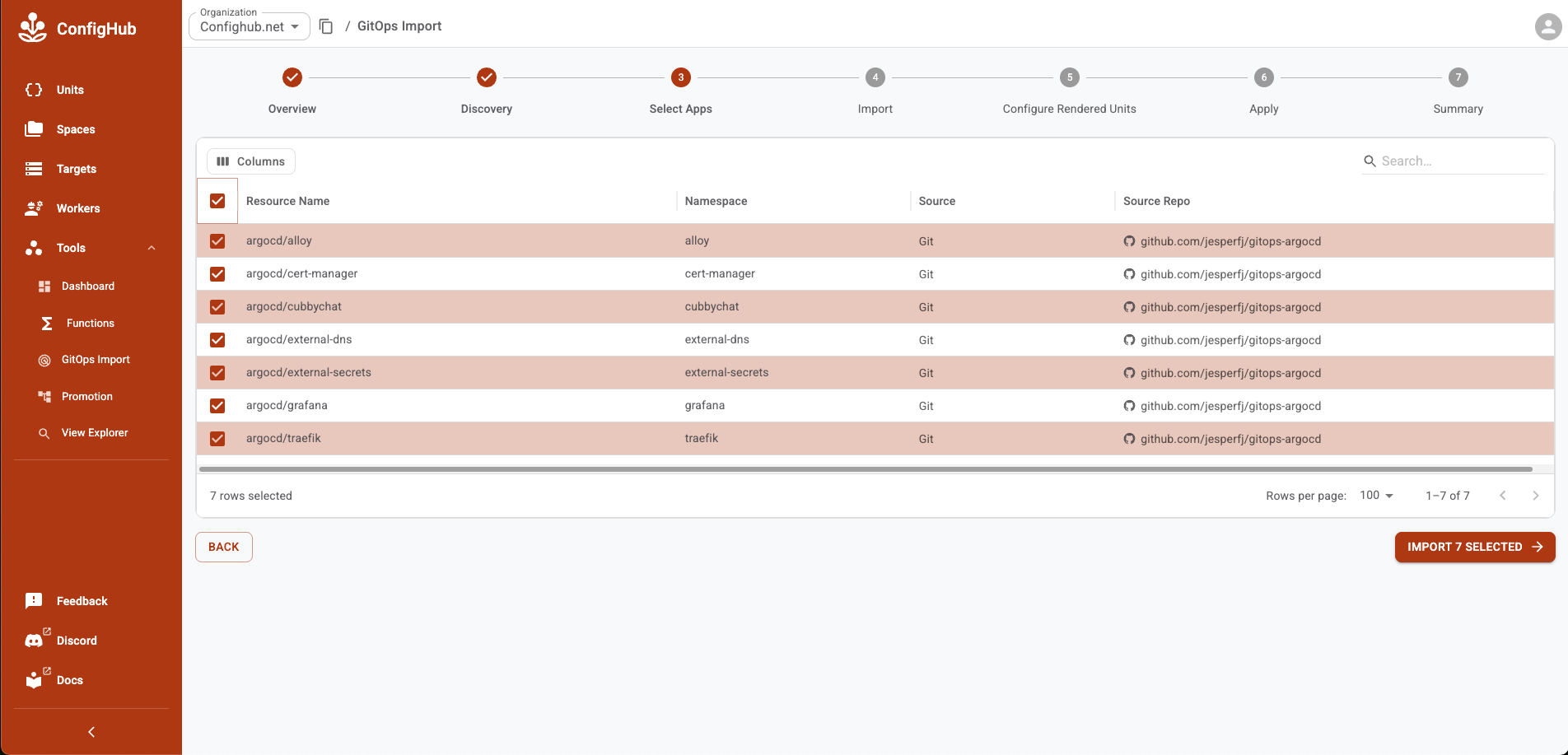Jump to step 7 Summary
Screen dimensions: 1568x755
pyautogui.click(x=1458, y=91)
